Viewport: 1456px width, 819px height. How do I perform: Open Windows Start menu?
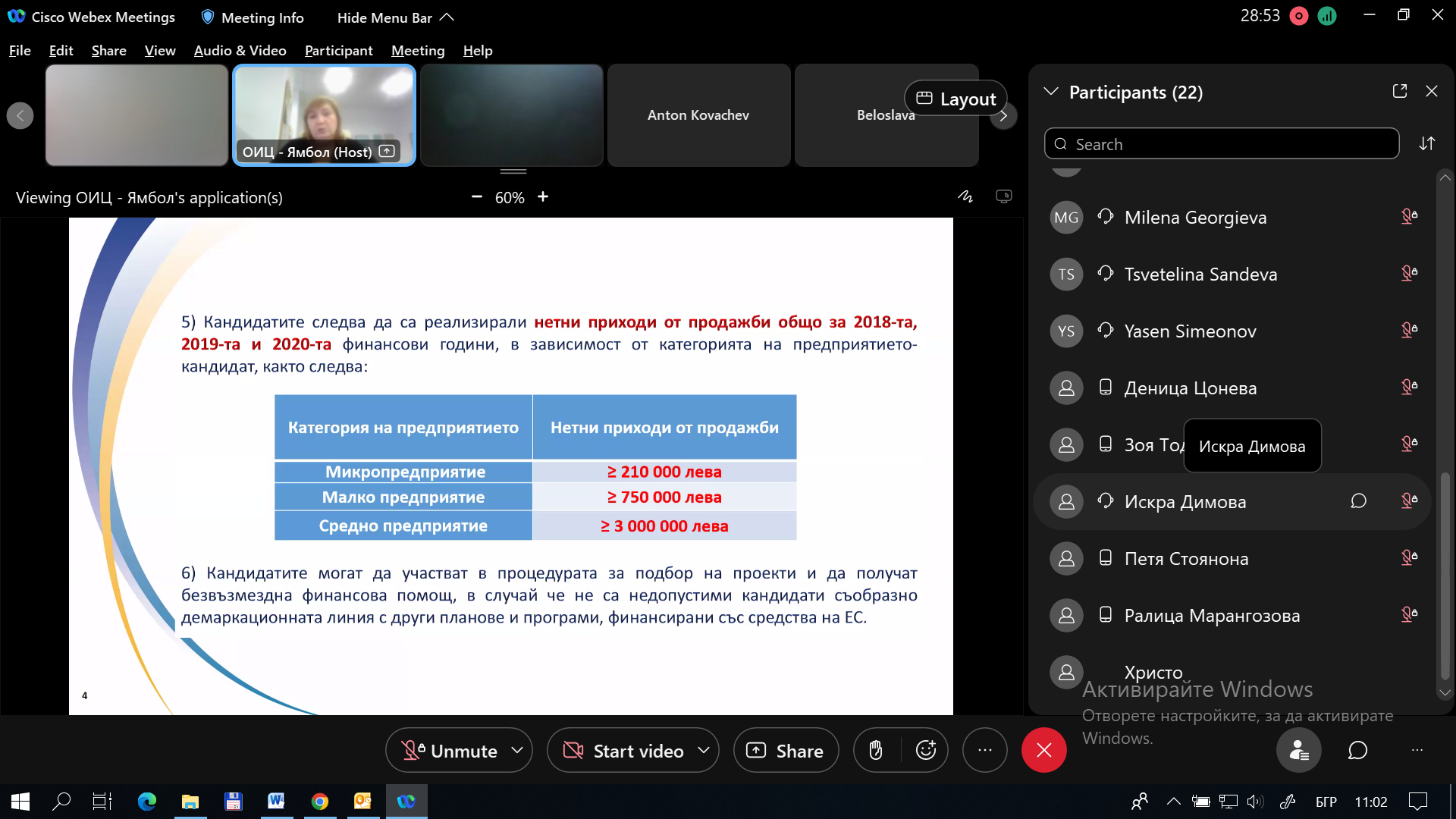coord(20,801)
